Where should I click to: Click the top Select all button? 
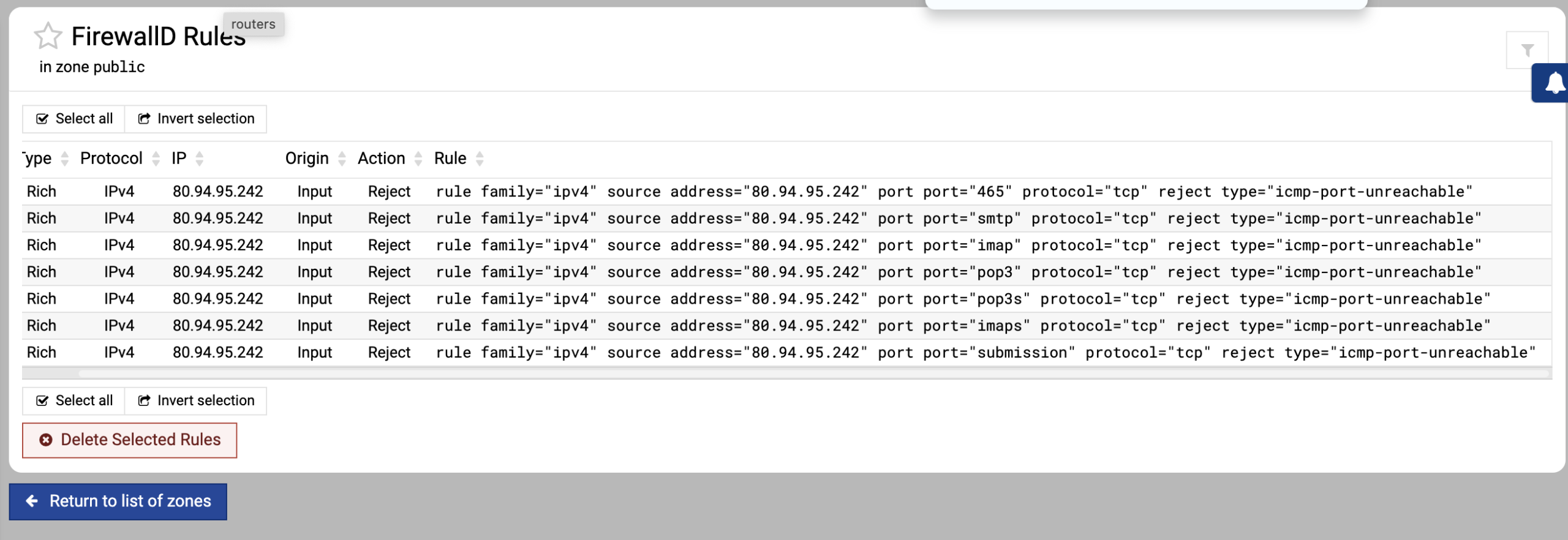tap(73, 119)
